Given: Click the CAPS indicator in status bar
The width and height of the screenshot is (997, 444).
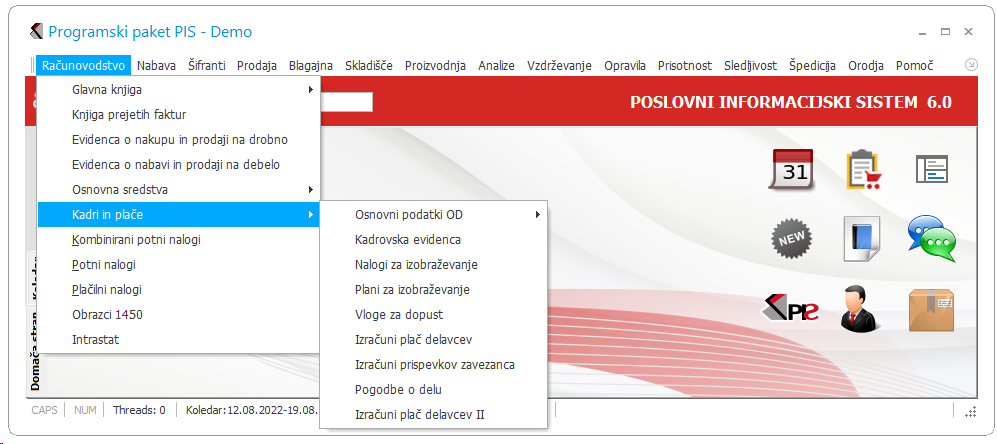Looking at the screenshot, I should (x=45, y=410).
